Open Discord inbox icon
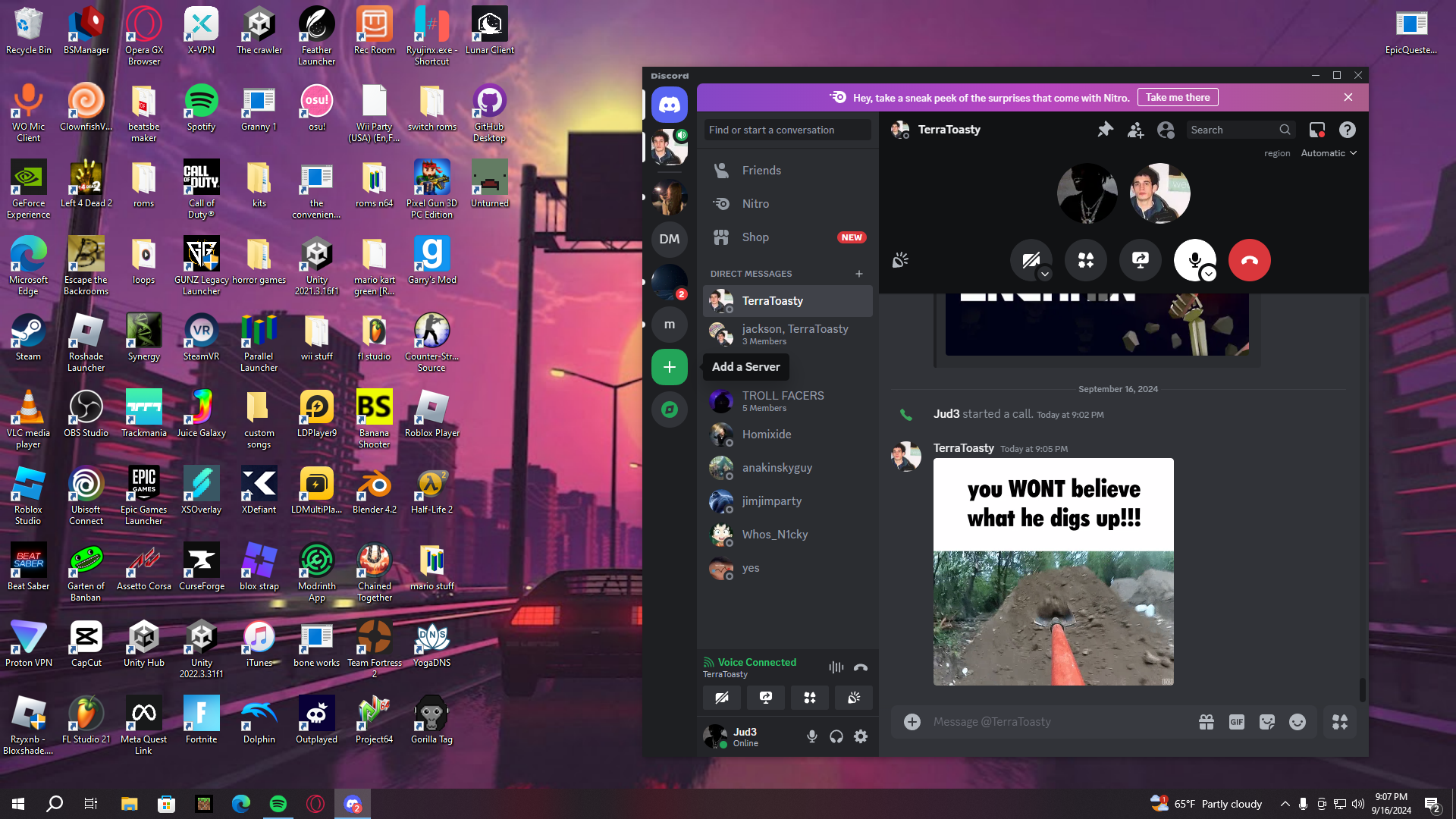Screen dimensions: 1456x819 point(1317,130)
